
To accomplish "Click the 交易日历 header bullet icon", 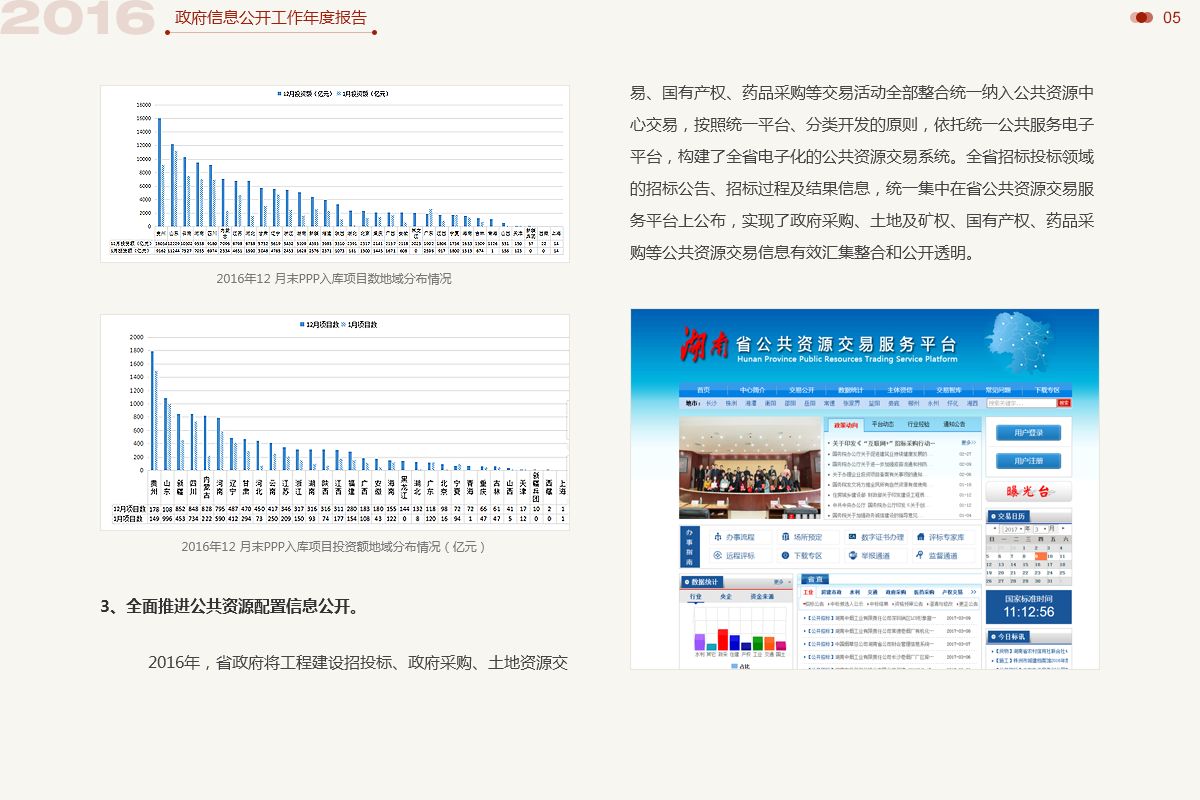I will 993,516.
